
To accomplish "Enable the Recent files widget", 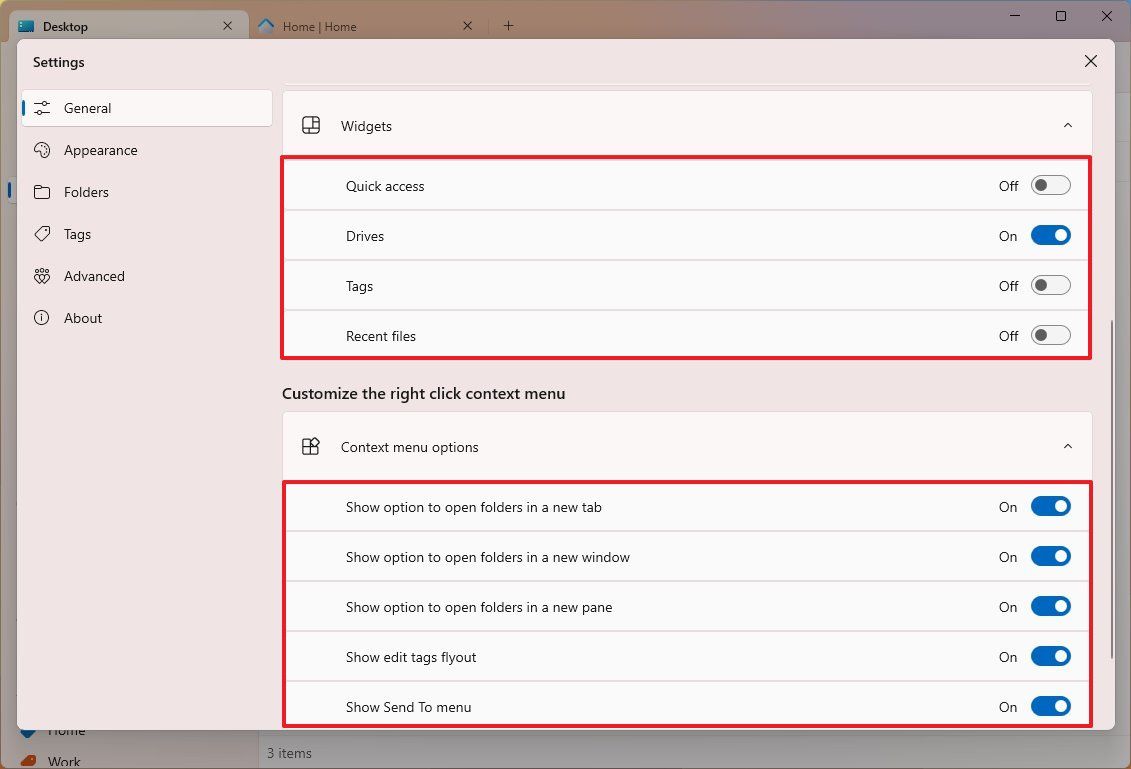I will coord(1050,335).
